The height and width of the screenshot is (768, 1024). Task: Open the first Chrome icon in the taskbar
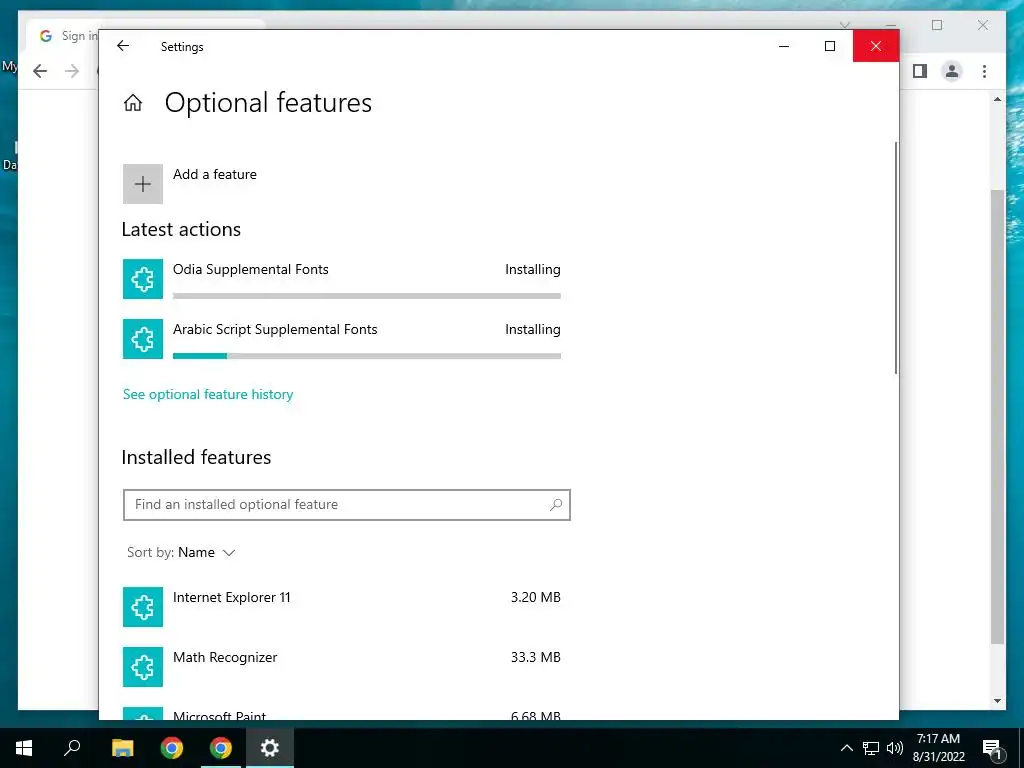(x=172, y=748)
